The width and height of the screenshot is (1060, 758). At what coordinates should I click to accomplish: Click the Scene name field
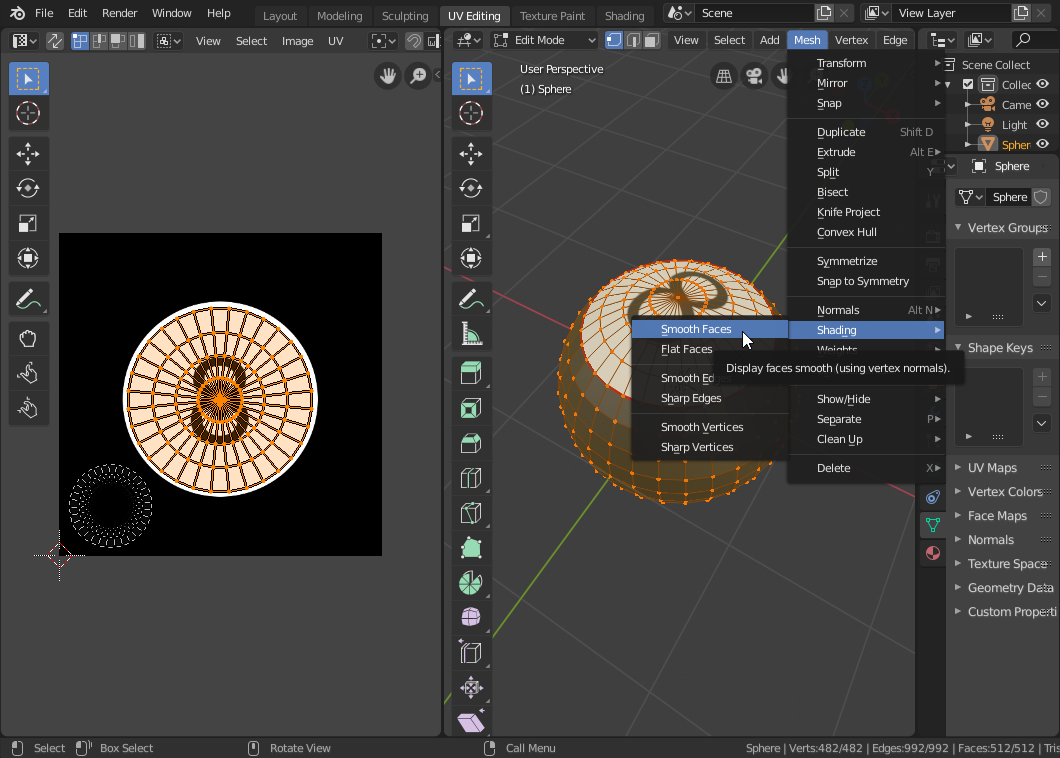coord(754,13)
